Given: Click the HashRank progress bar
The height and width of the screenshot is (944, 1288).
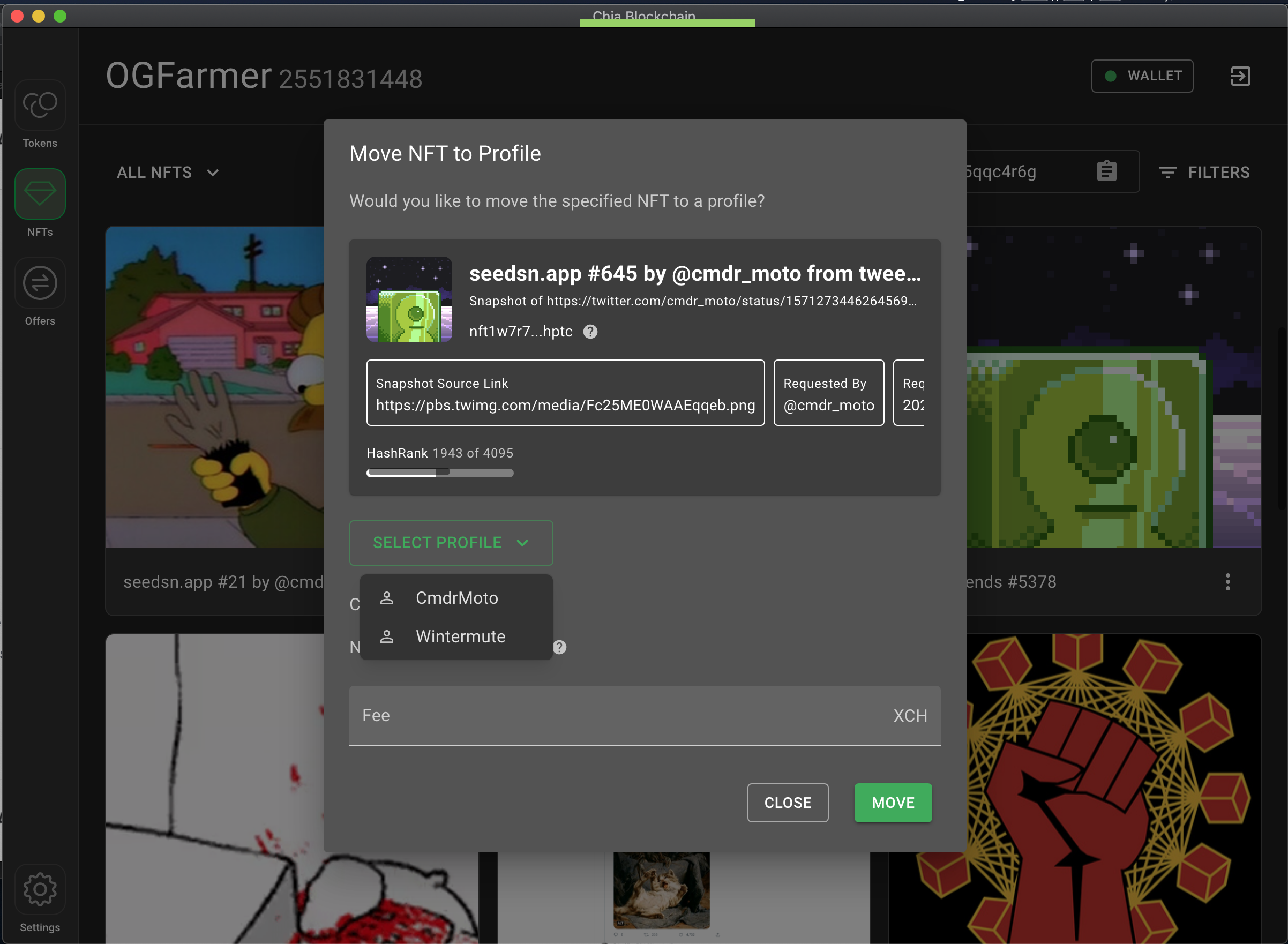Looking at the screenshot, I should click(439, 473).
